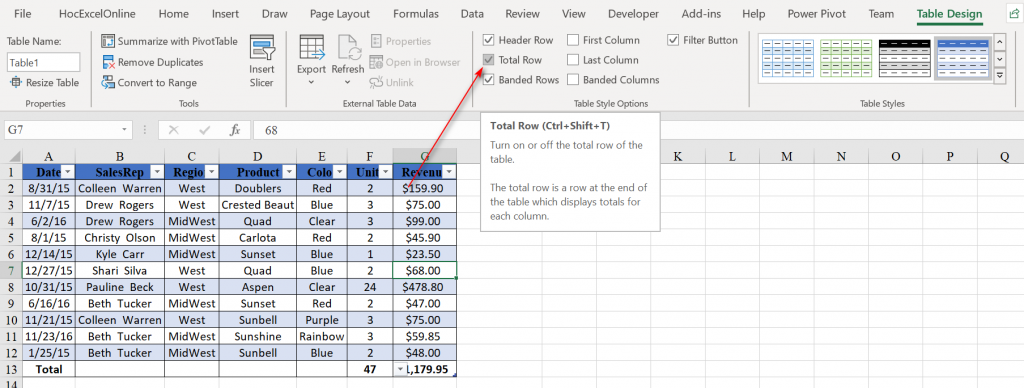Open total row function dropdown in G13
This screenshot has height=388, width=1024.
[x=400, y=369]
